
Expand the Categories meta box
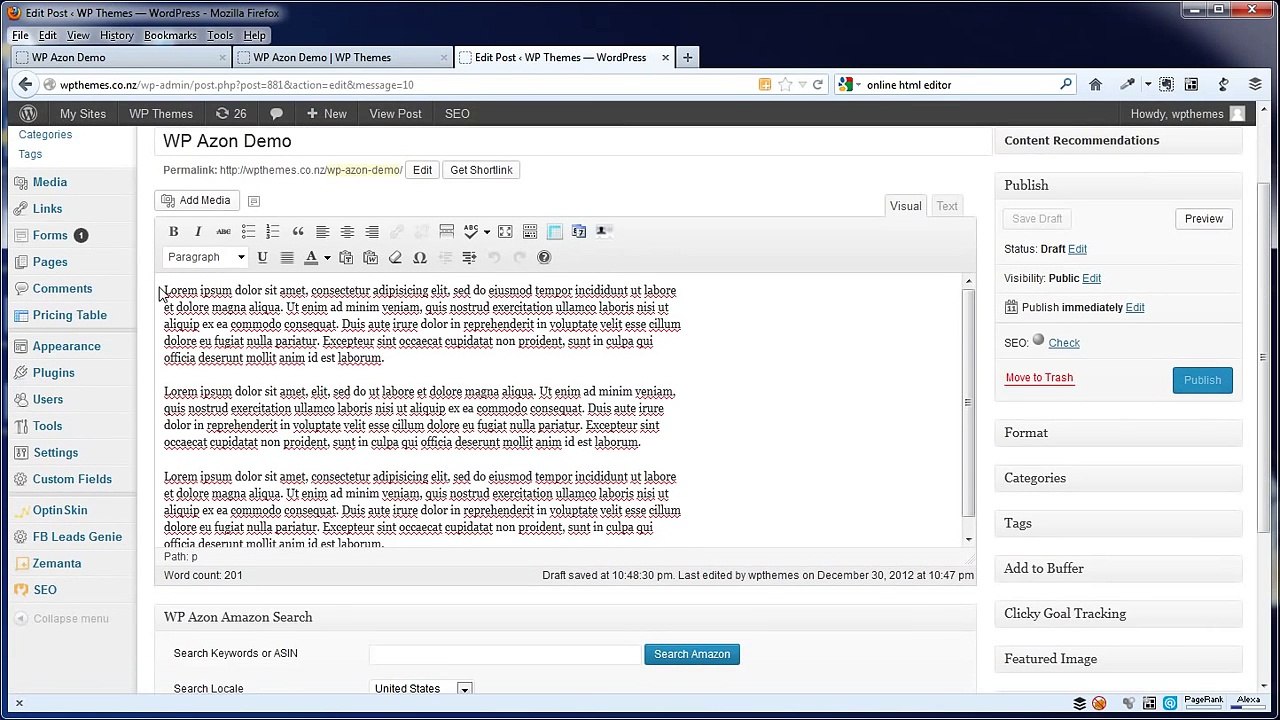(x=1118, y=478)
